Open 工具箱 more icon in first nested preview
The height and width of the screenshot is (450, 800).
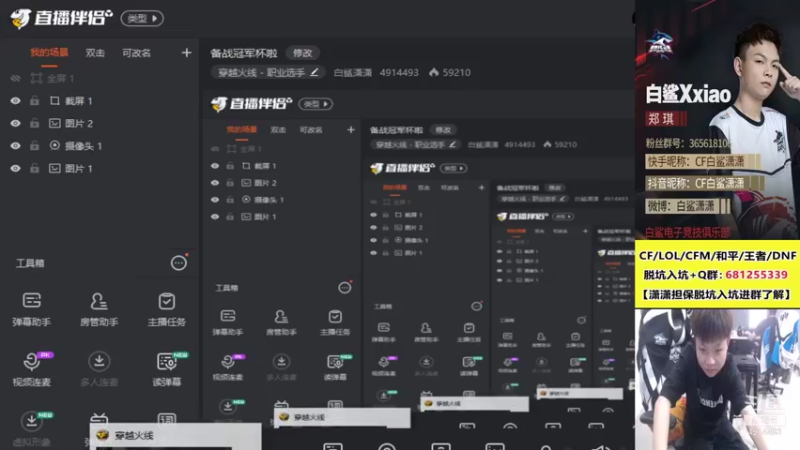pyautogui.click(x=345, y=288)
